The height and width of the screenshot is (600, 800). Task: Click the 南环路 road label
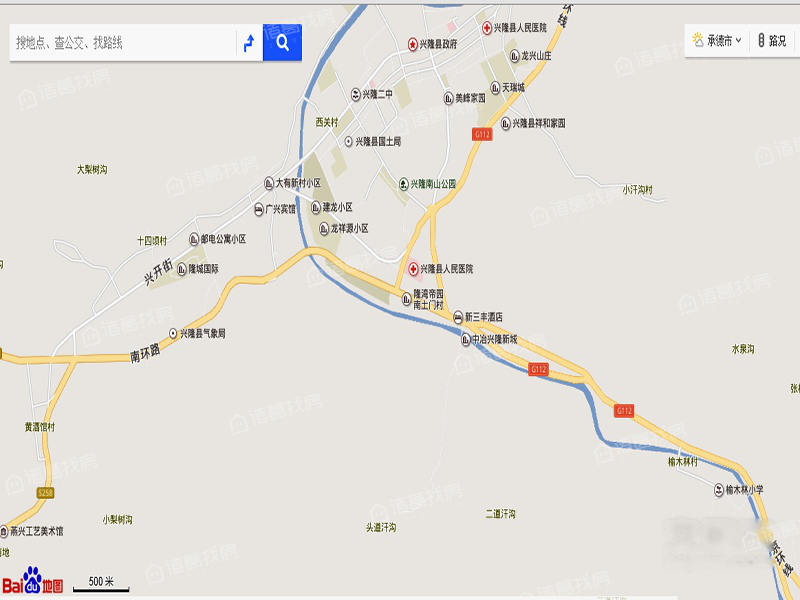click(x=145, y=353)
